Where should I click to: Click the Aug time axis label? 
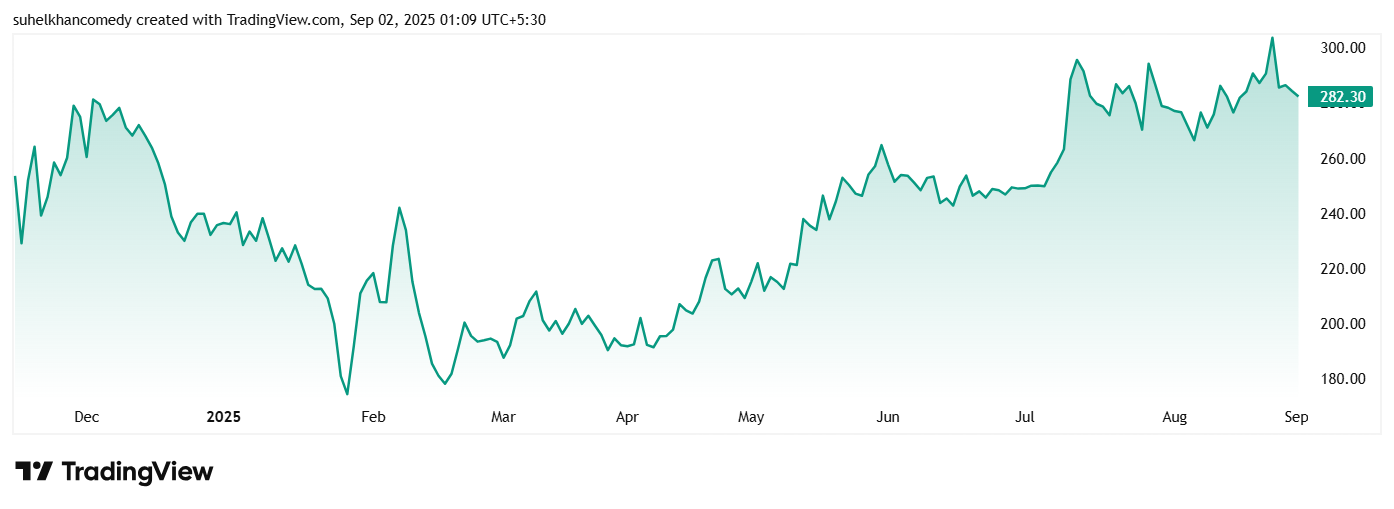pos(1175,417)
